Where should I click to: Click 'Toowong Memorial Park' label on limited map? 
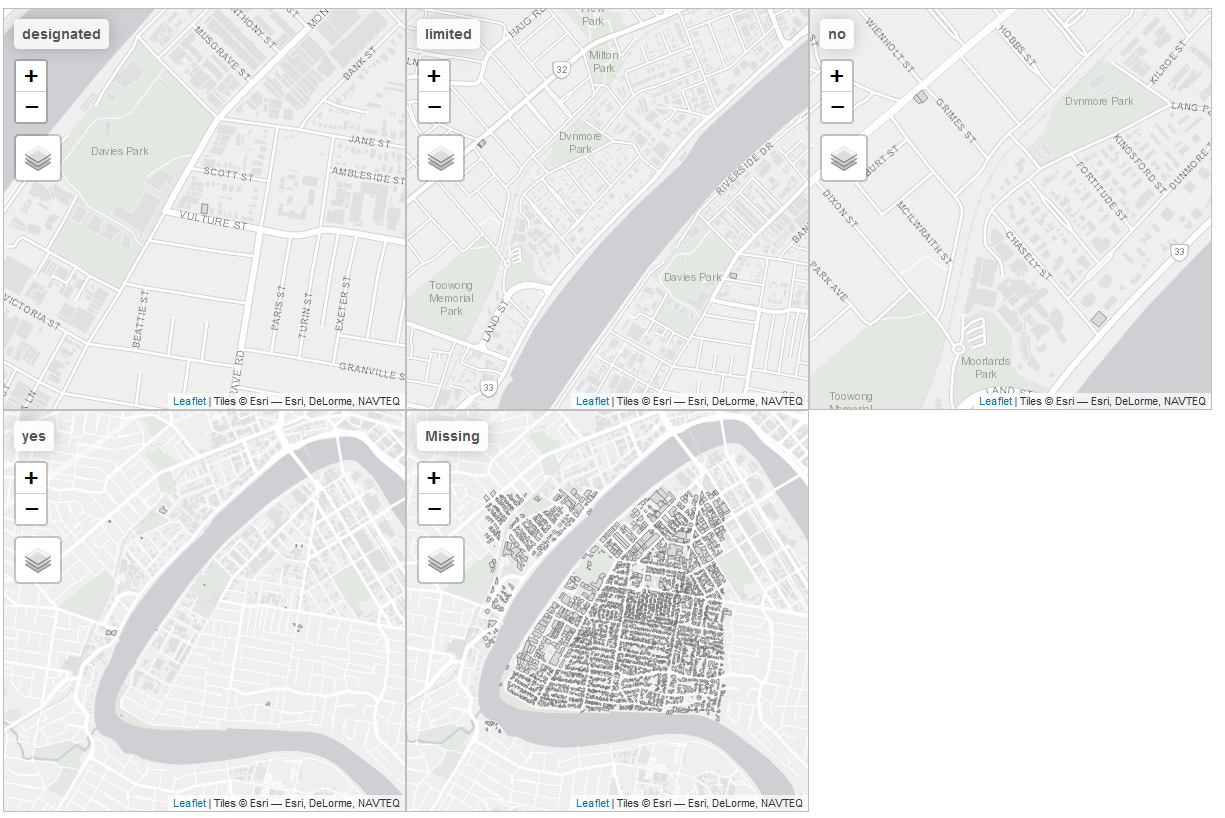point(451,298)
